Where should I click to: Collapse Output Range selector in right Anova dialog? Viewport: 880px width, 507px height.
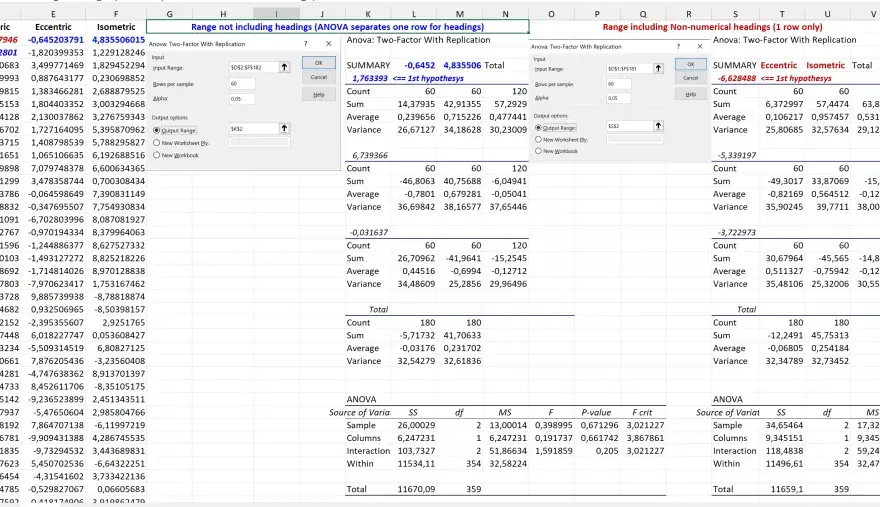[658, 126]
